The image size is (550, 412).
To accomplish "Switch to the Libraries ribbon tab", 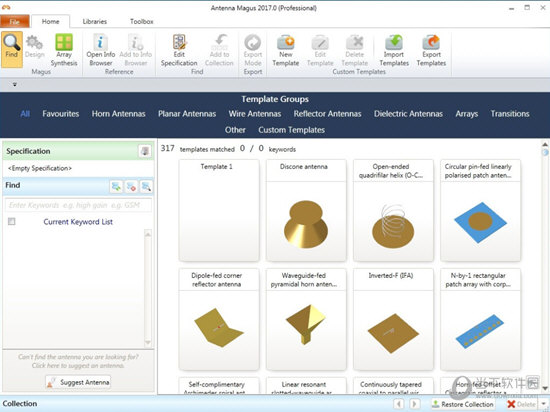I will click(x=95, y=21).
